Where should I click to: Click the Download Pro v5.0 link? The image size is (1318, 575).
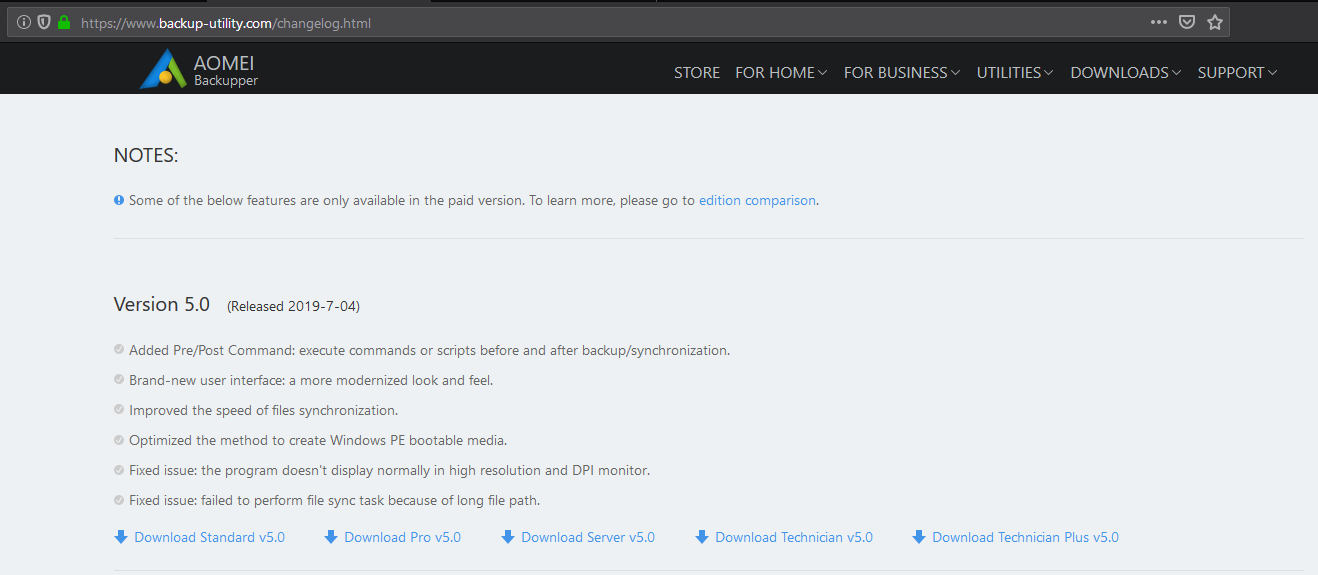[x=402, y=537]
